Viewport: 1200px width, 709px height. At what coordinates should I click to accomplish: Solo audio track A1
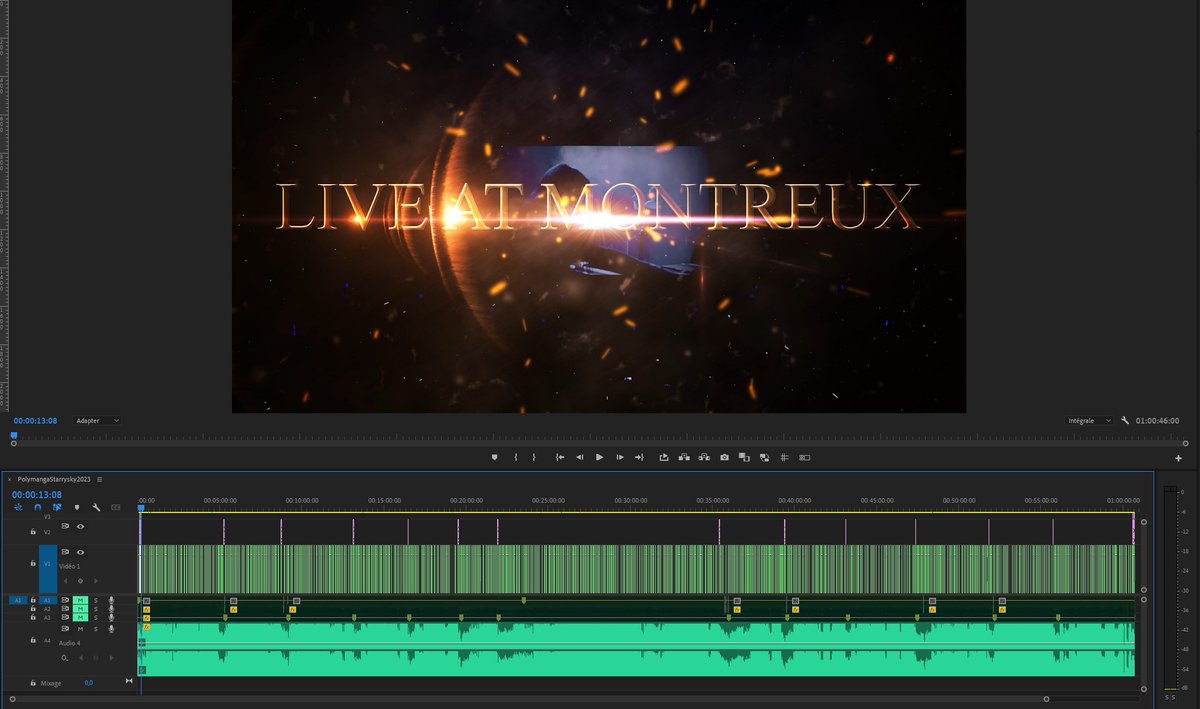(x=96, y=600)
